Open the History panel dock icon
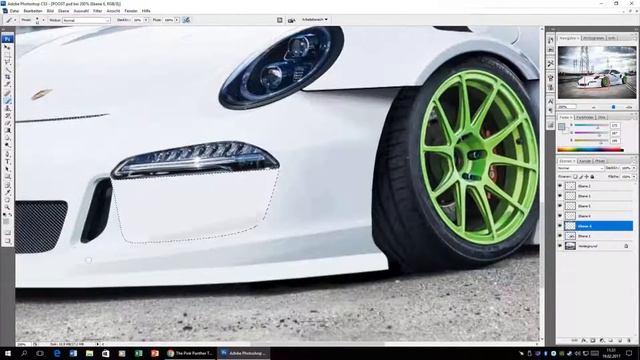 point(551,40)
